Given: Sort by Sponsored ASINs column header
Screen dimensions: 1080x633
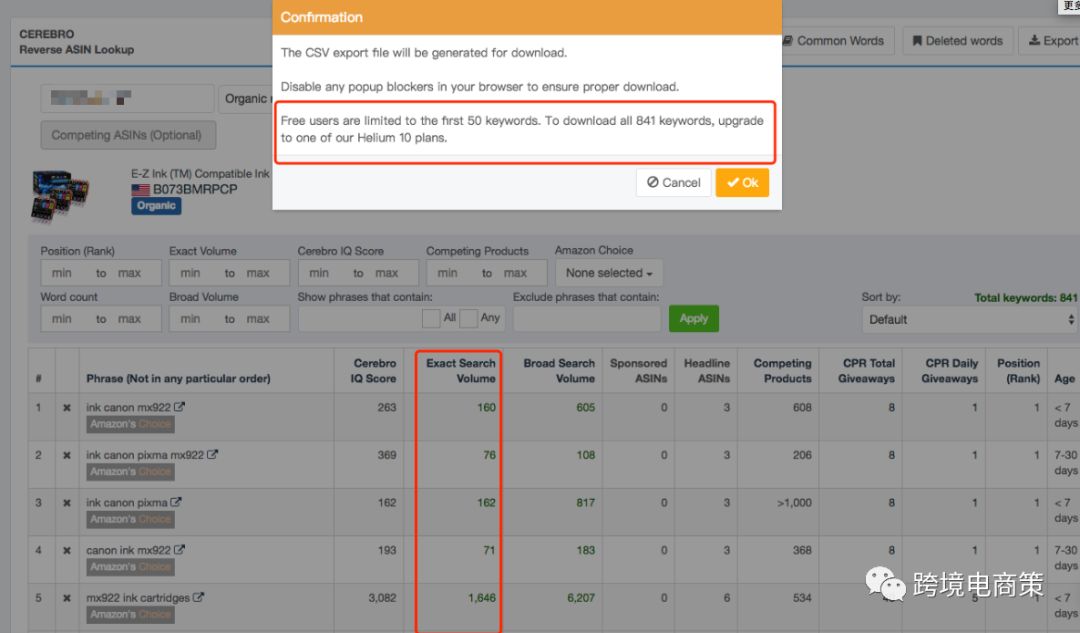Looking at the screenshot, I should 638,371.
